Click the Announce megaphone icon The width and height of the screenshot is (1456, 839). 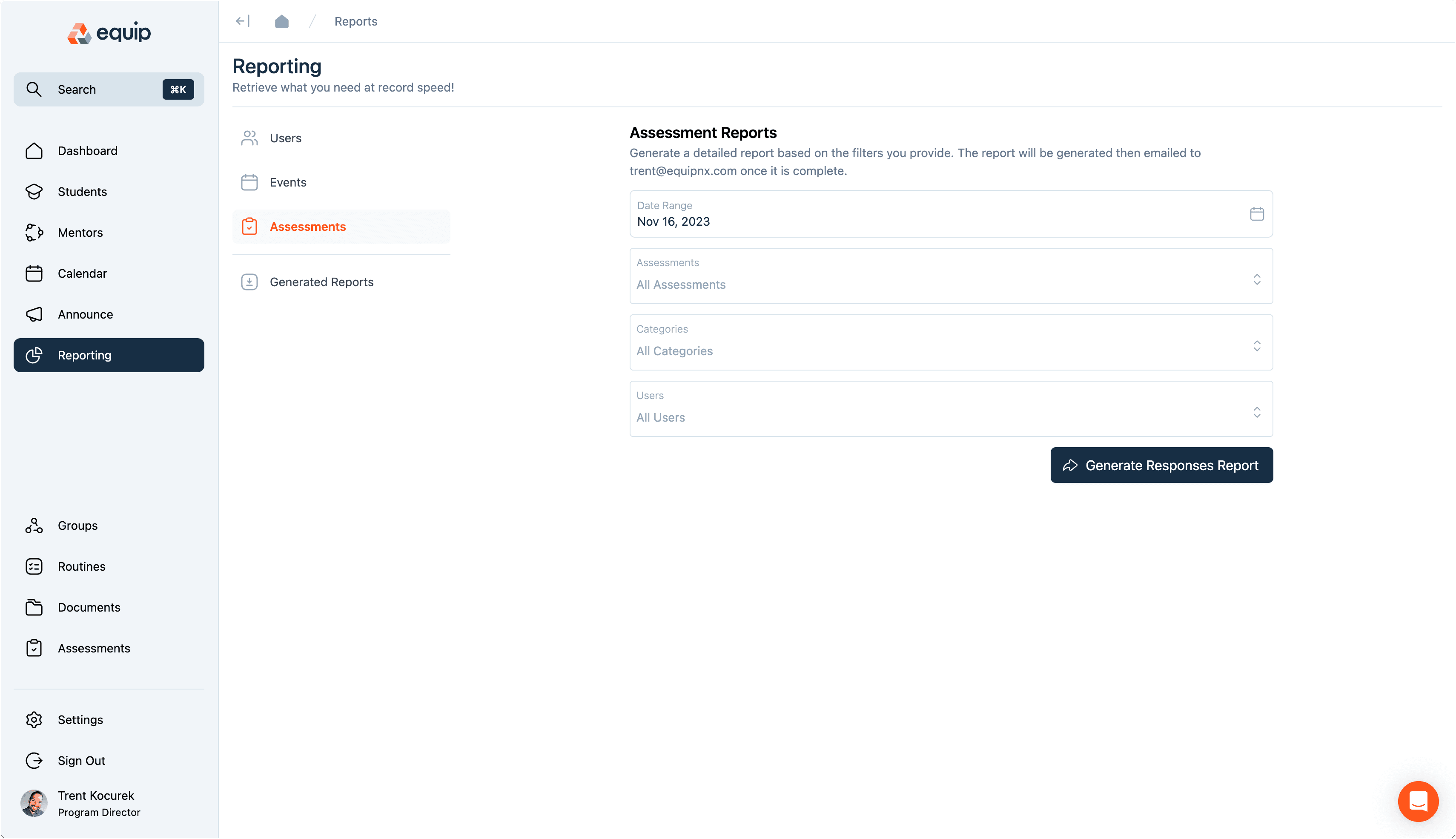(x=34, y=314)
